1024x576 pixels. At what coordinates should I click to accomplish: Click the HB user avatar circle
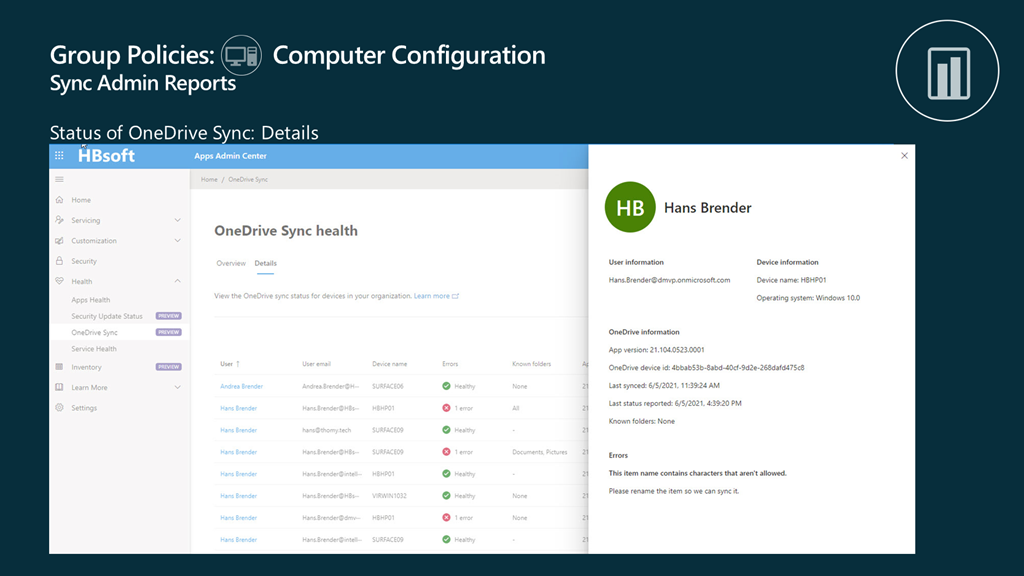coord(630,208)
